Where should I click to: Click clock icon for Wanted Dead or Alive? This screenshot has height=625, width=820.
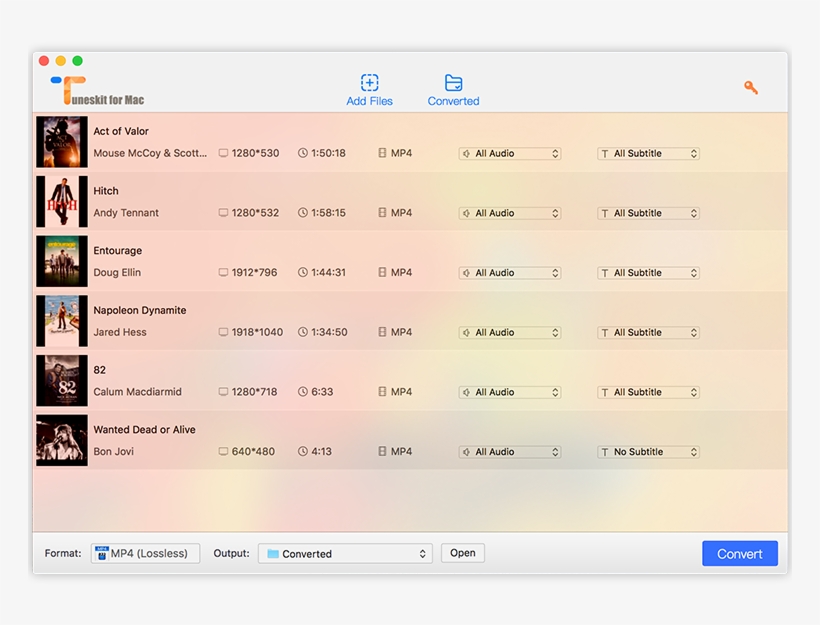tap(303, 451)
